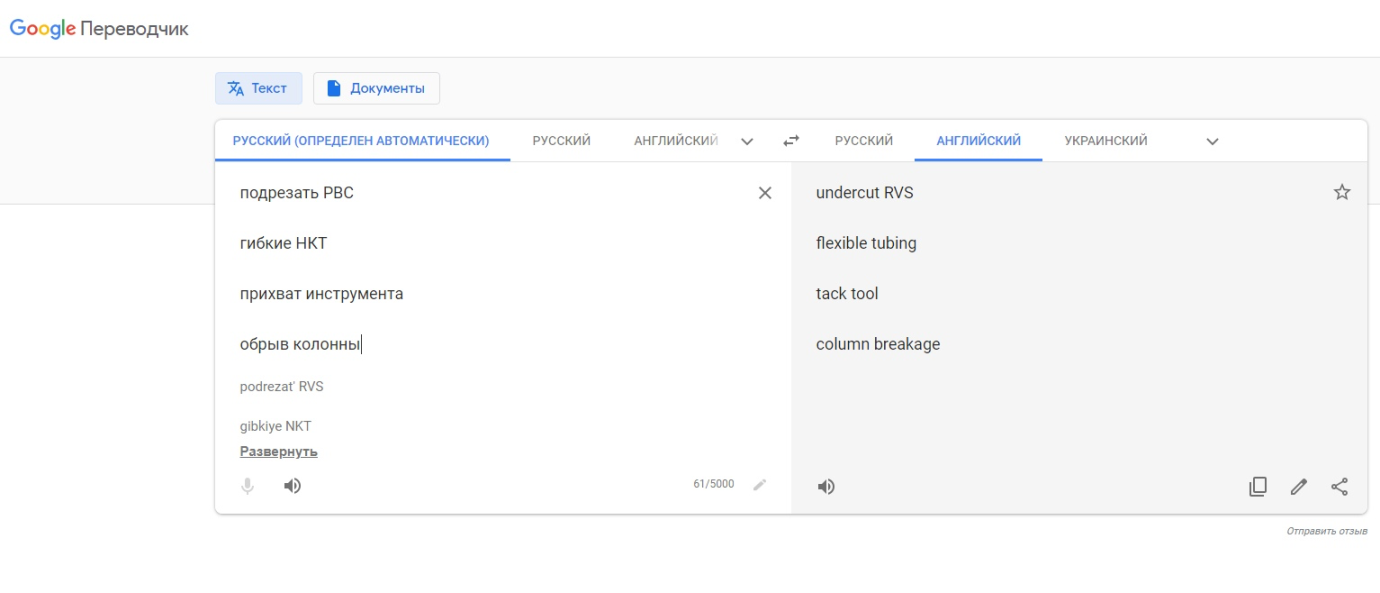Select Русский as target language
The width and height of the screenshot is (1380, 593).
pyautogui.click(x=863, y=141)
